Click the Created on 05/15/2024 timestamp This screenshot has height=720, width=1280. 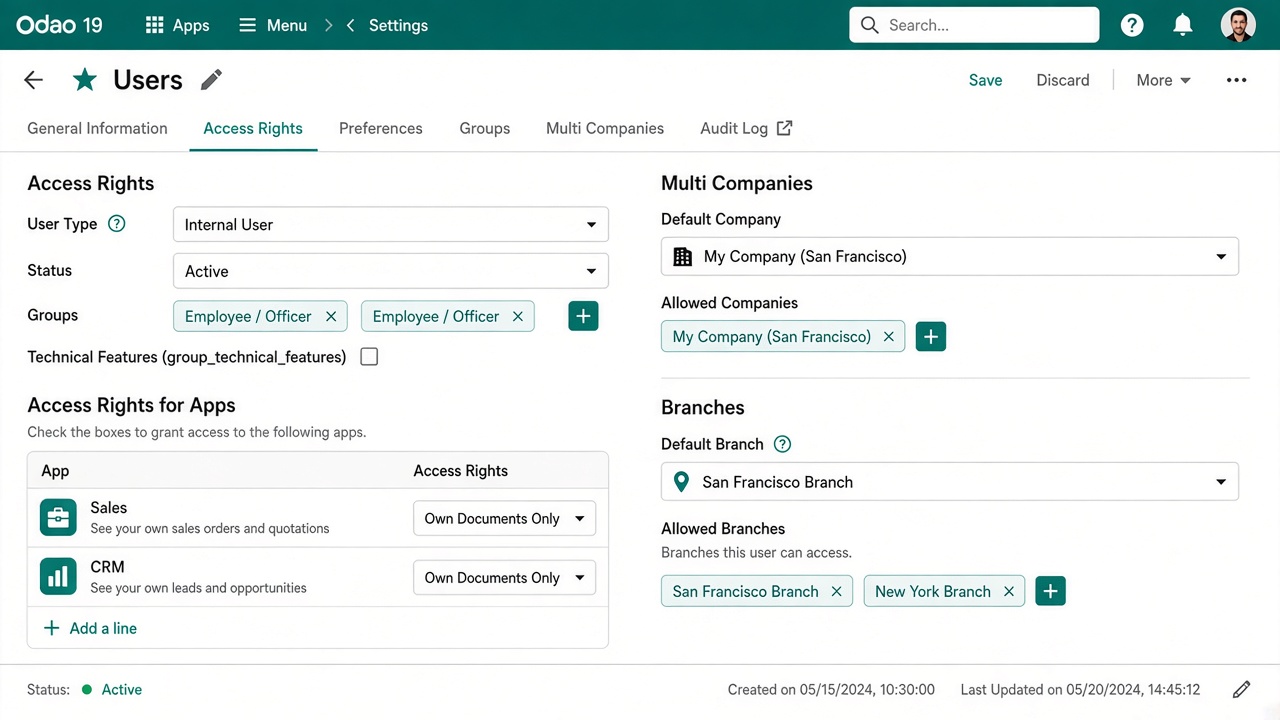pos(831,689)
